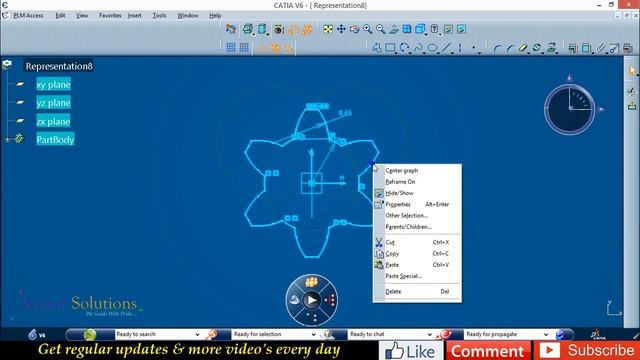Viewport: 640px width, 360px height.
Task: Click the people icon on compass wheel
Action: (311, 282)
